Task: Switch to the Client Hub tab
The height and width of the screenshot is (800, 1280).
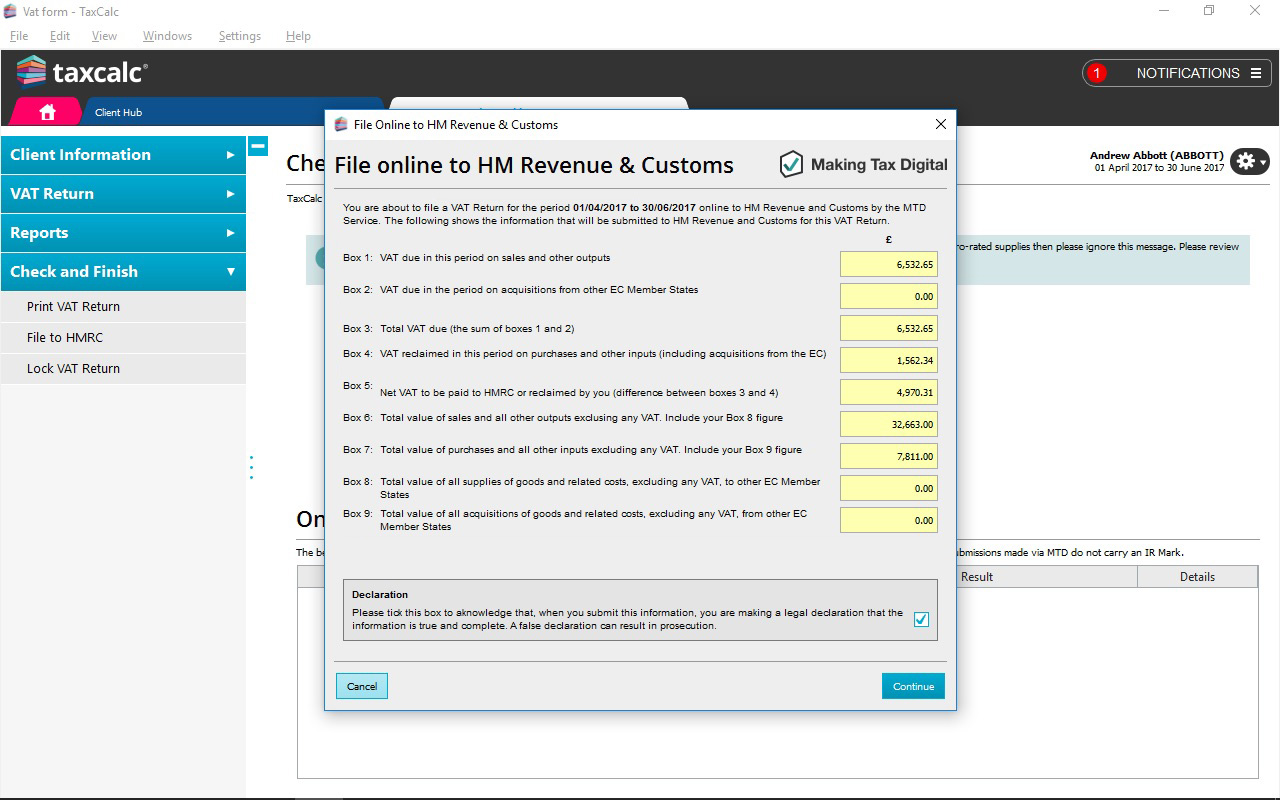Action: coord(118,112)
